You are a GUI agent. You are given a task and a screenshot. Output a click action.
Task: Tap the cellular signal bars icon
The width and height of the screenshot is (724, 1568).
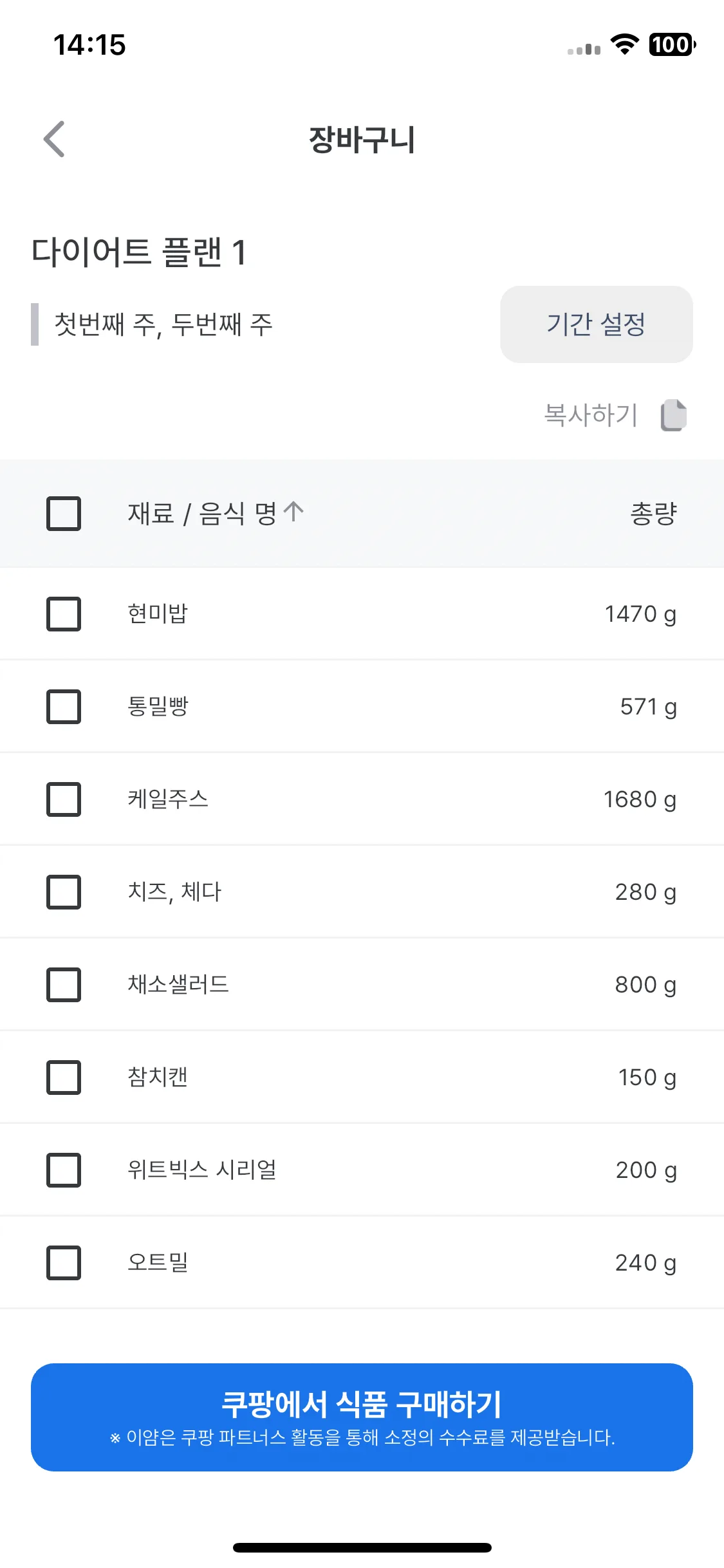click(584, 49)
